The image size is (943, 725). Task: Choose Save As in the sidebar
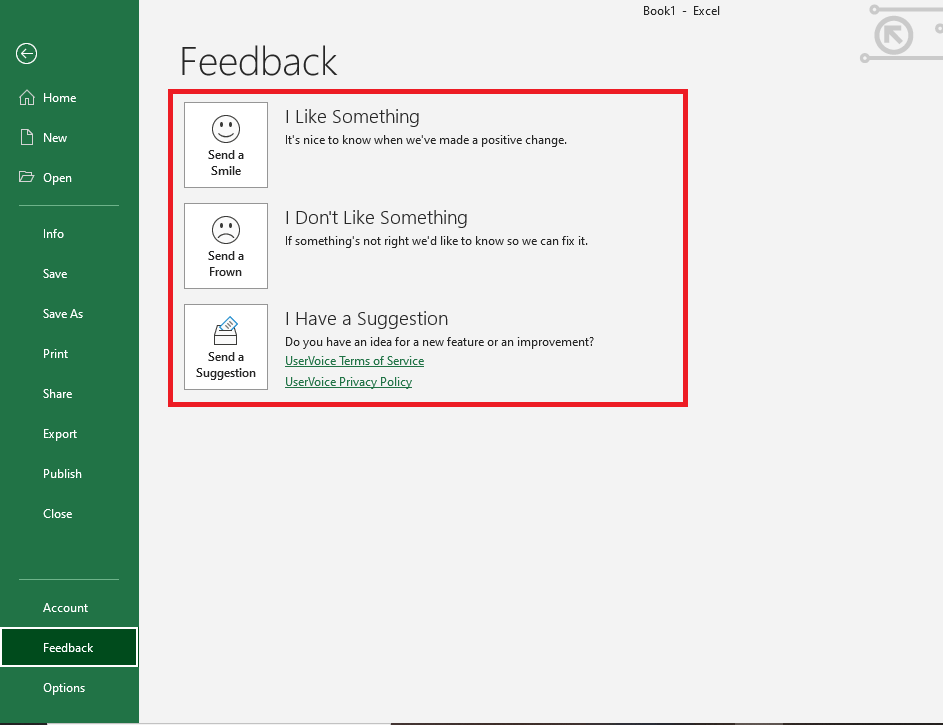coord(69,314)
